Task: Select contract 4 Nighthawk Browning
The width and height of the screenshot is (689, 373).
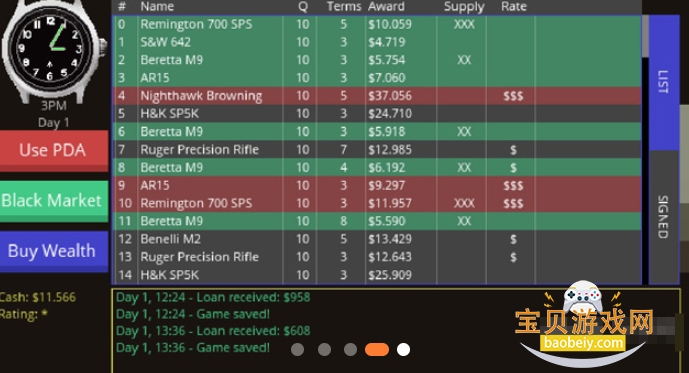Action: coord(377,96)
